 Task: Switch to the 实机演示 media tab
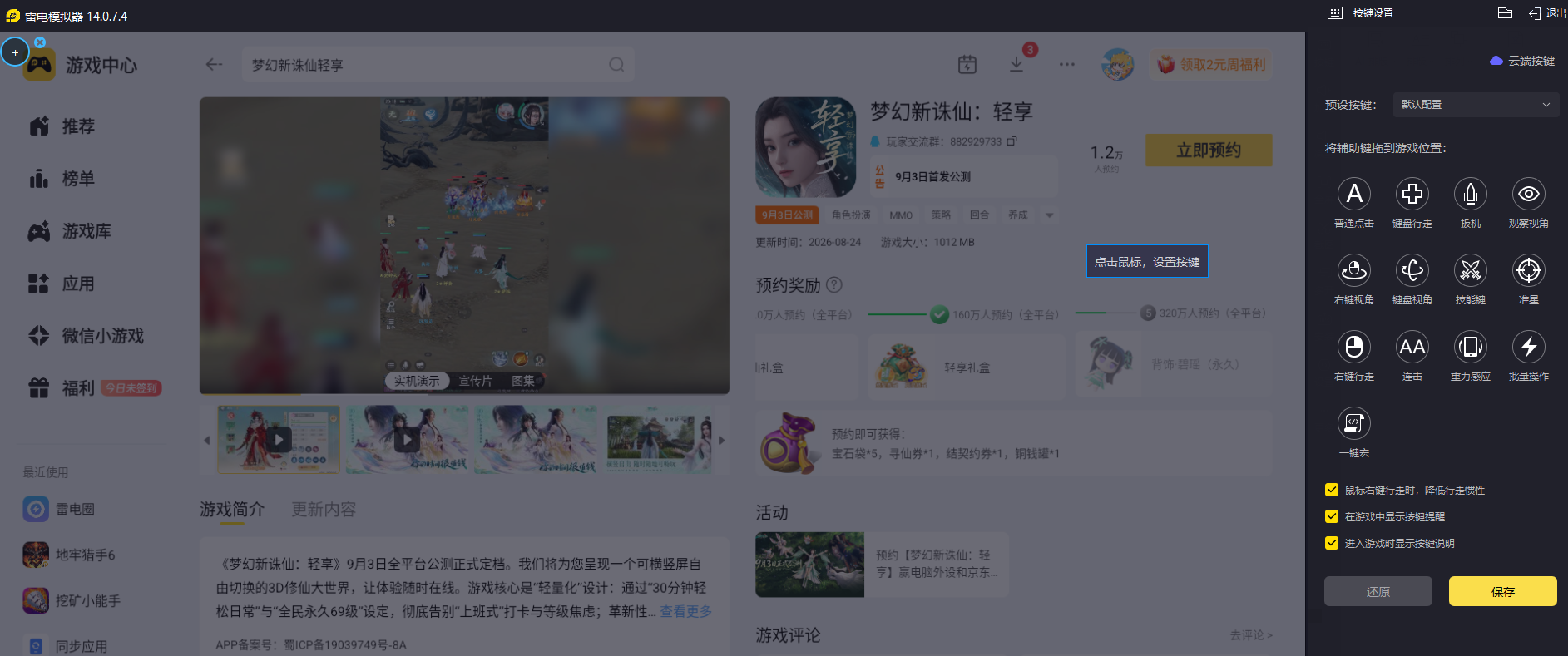(x=417, y=381)
